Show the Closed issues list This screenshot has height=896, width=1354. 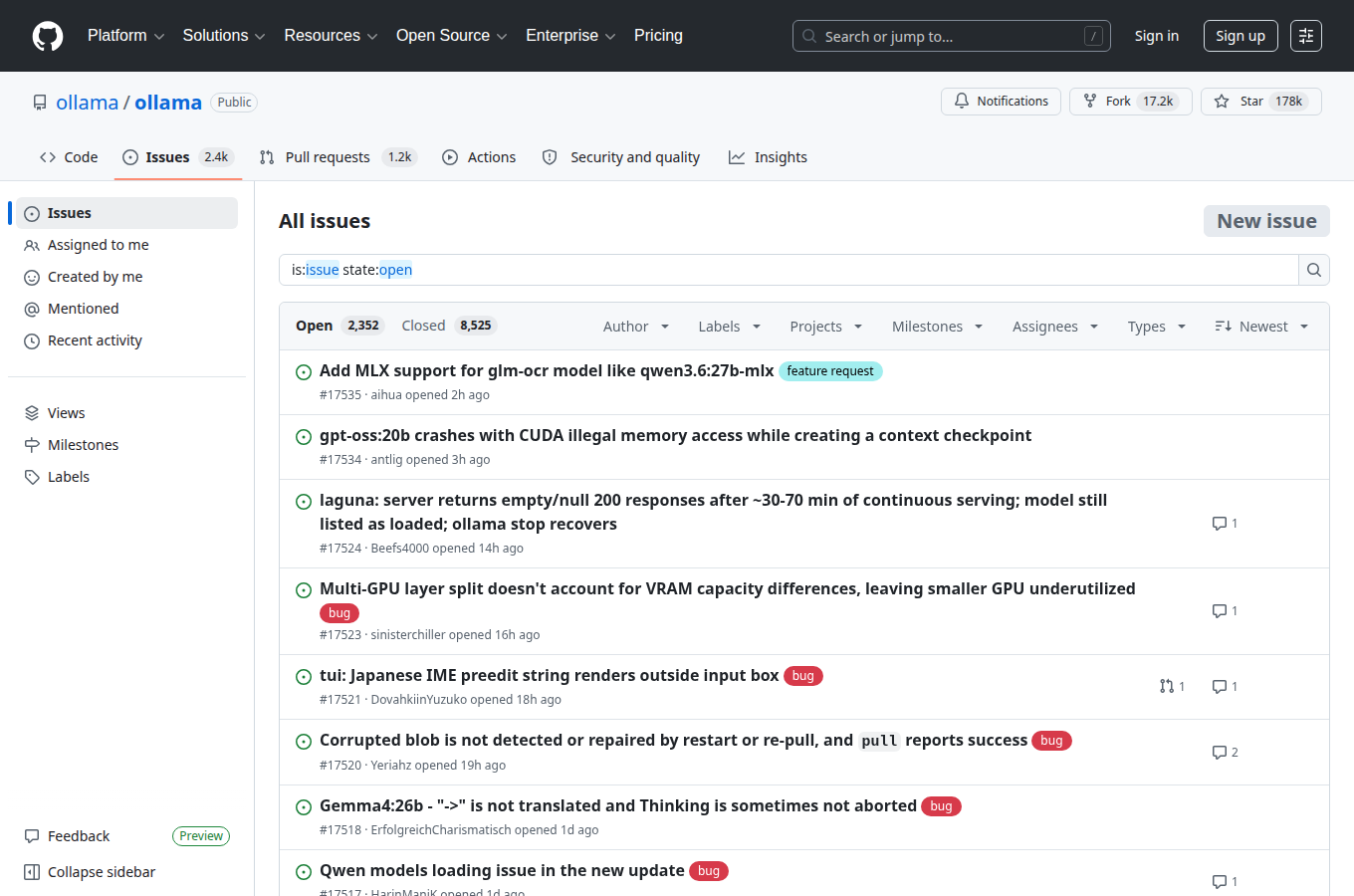pyautogui.click(x=448, y=326)
